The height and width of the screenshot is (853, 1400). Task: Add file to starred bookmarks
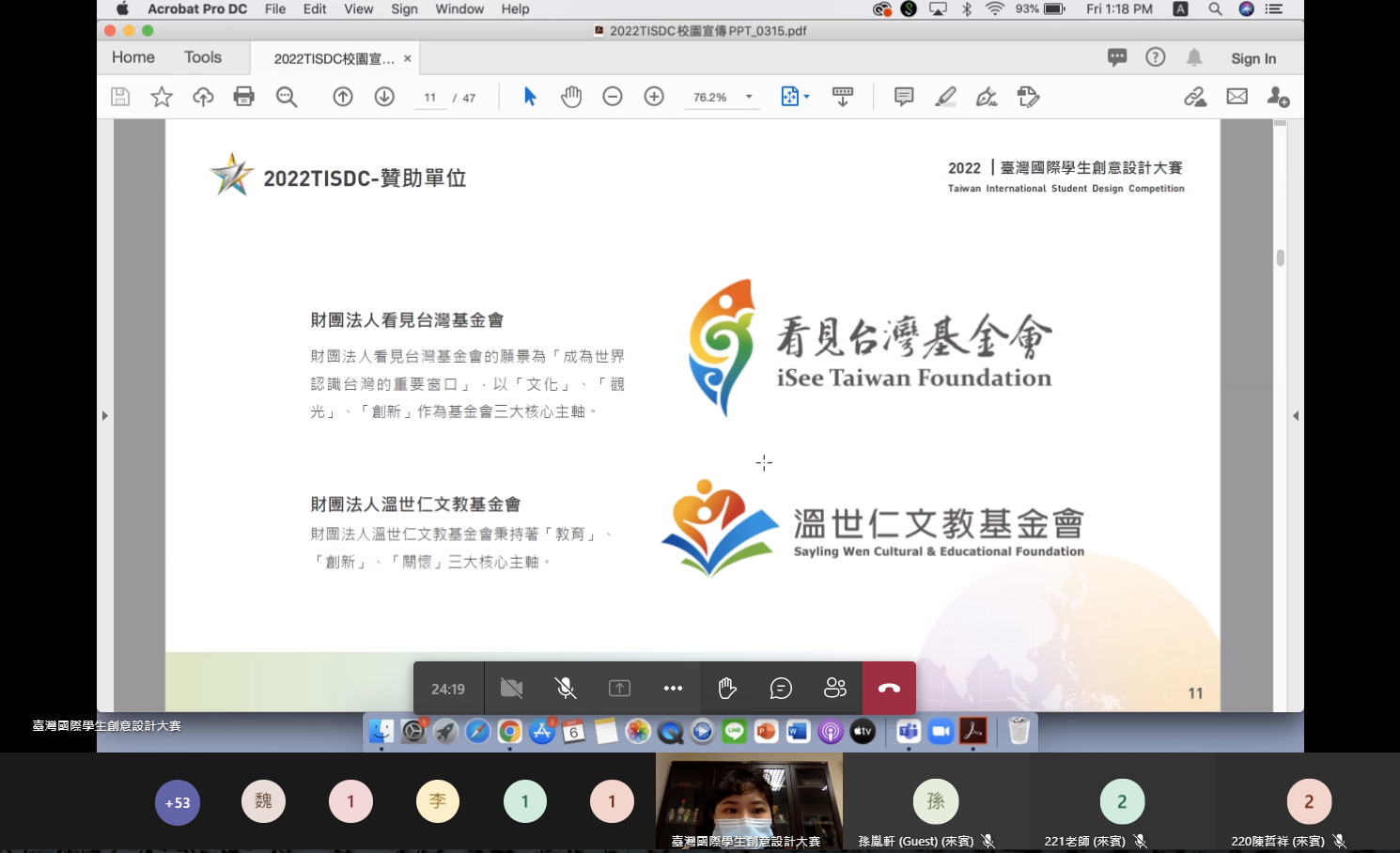point(162,97)
